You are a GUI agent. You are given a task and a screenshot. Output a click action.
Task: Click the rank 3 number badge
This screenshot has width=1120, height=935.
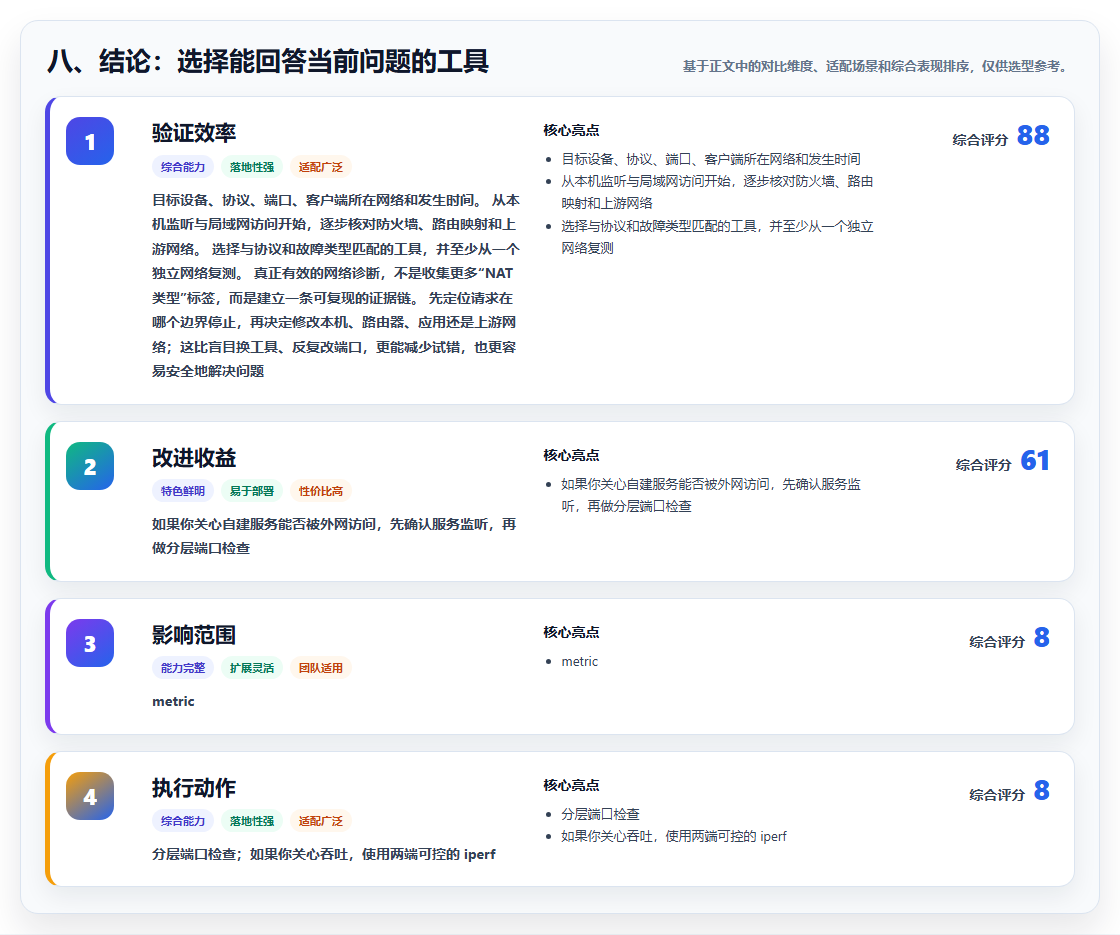(90, 644)
